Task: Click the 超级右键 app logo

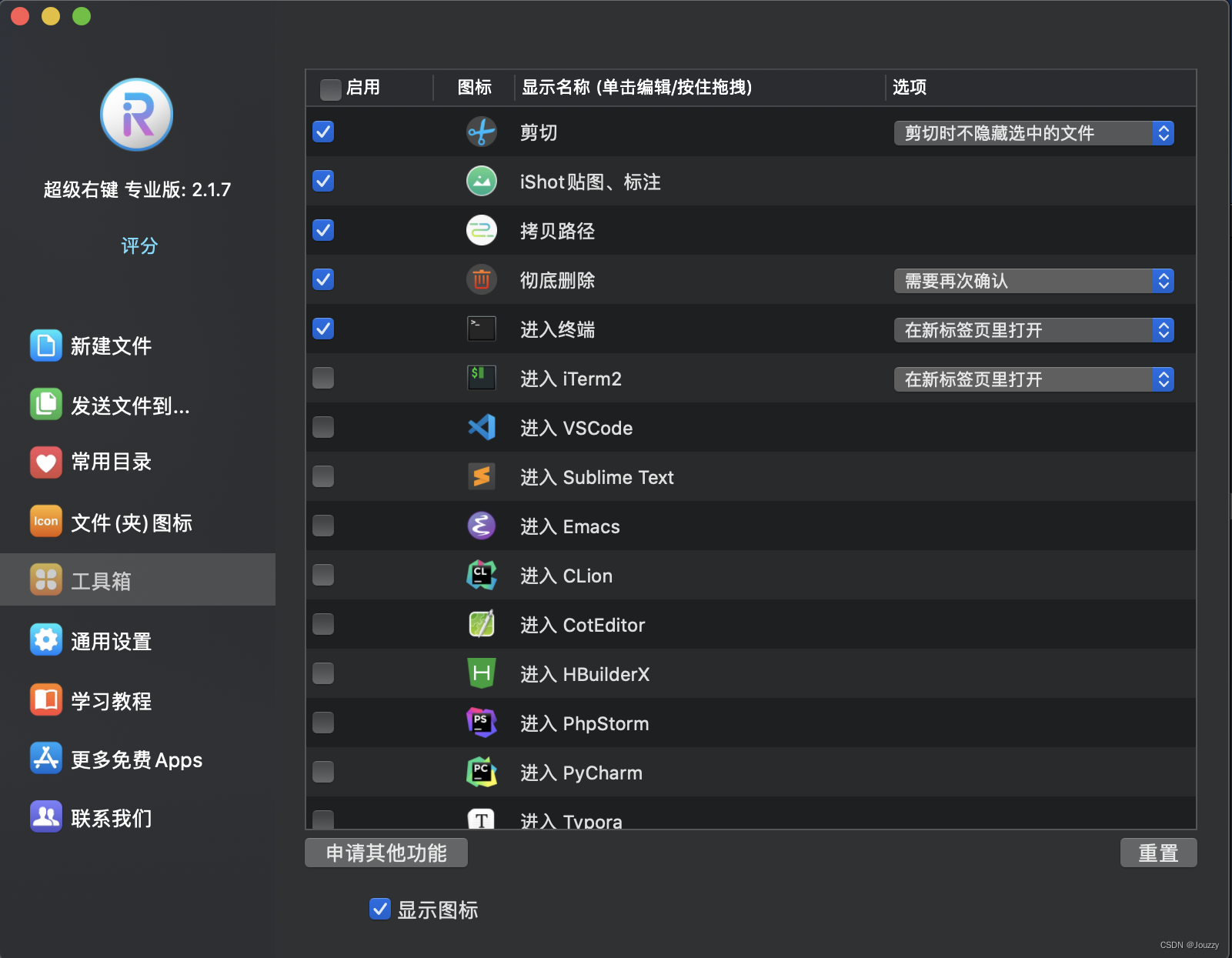Action: pos(137,115)
